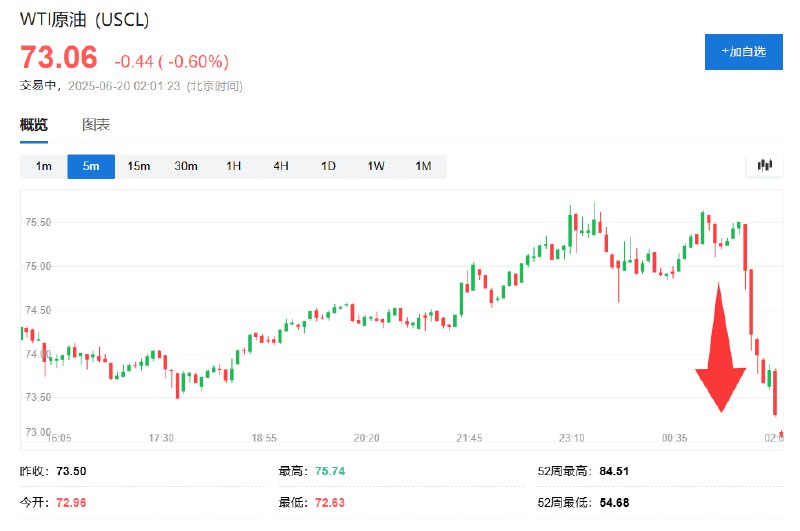Select the 5m interval
Image resolution: width=800 pixels, height=531 pixels.
[x=91, y=166]
